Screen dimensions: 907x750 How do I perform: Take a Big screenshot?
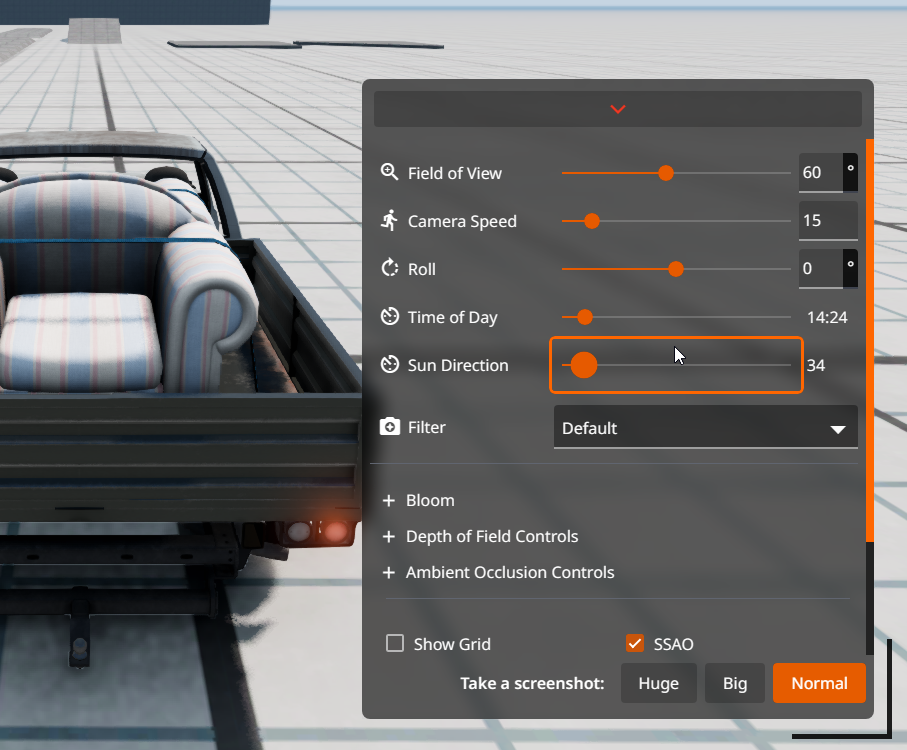735,683
